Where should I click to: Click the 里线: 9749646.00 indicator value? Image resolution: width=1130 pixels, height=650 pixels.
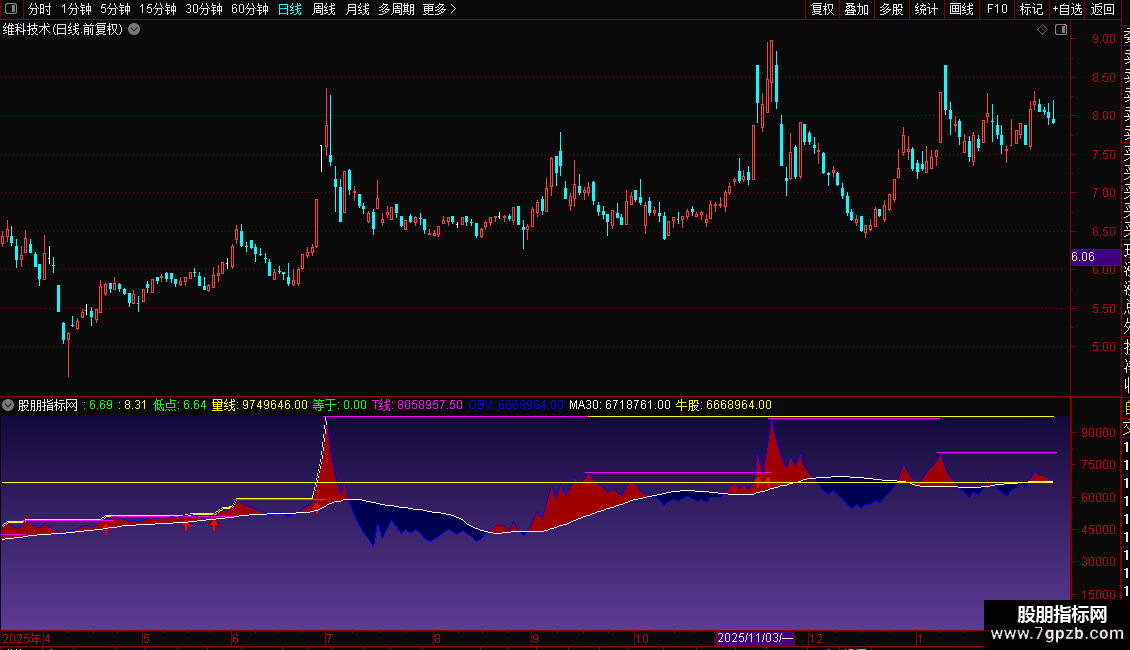(x=259, y=405)
